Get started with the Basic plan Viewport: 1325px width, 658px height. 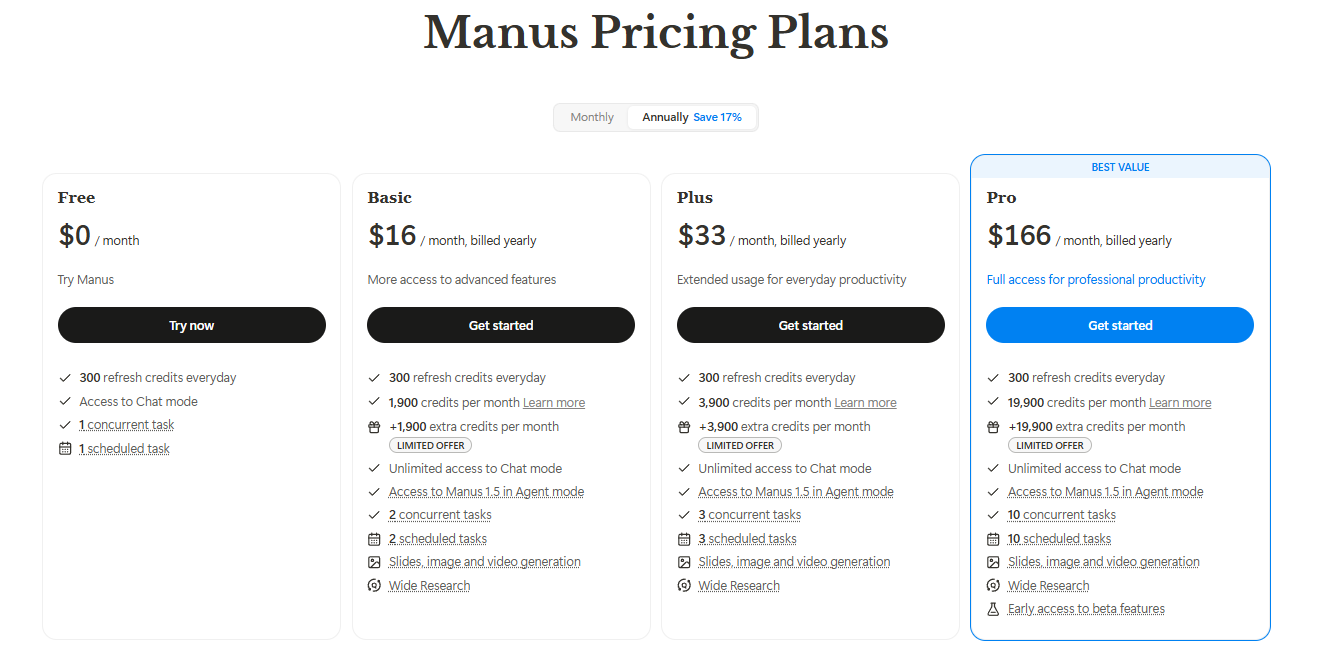click(501, 325)
